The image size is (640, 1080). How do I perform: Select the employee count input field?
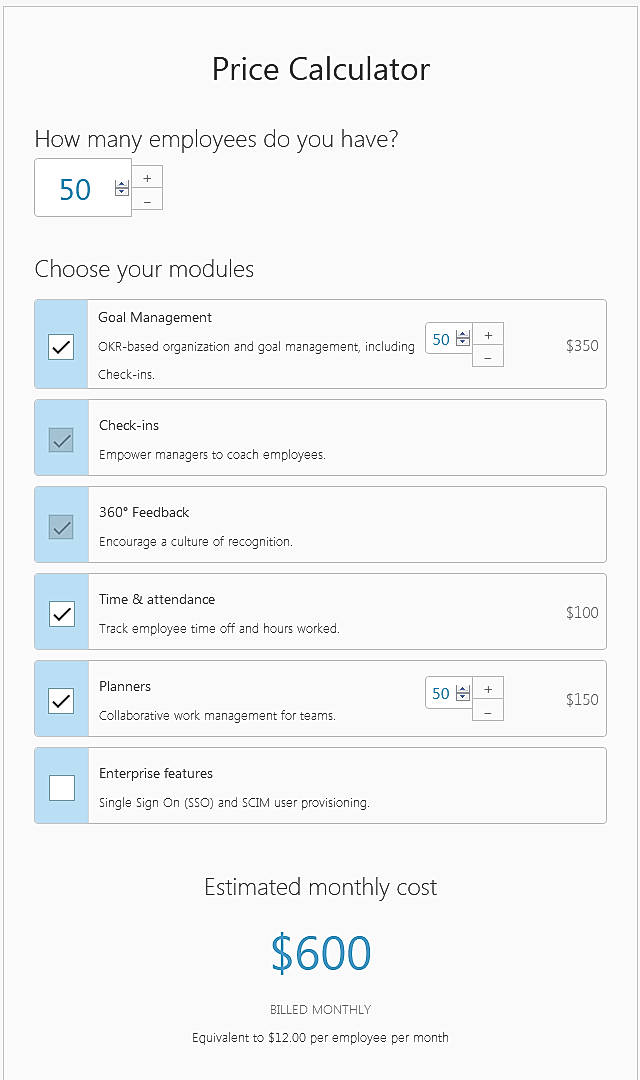pyautogui.click(x=75, y=188)
